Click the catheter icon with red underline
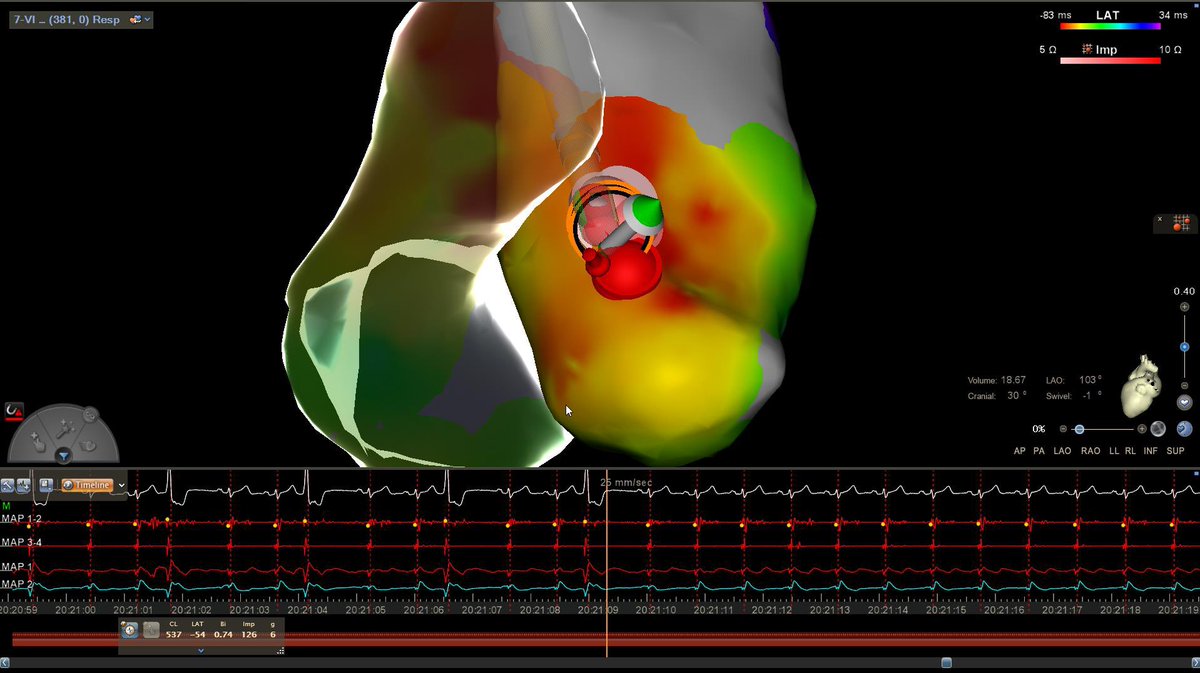 pos(14,410)
